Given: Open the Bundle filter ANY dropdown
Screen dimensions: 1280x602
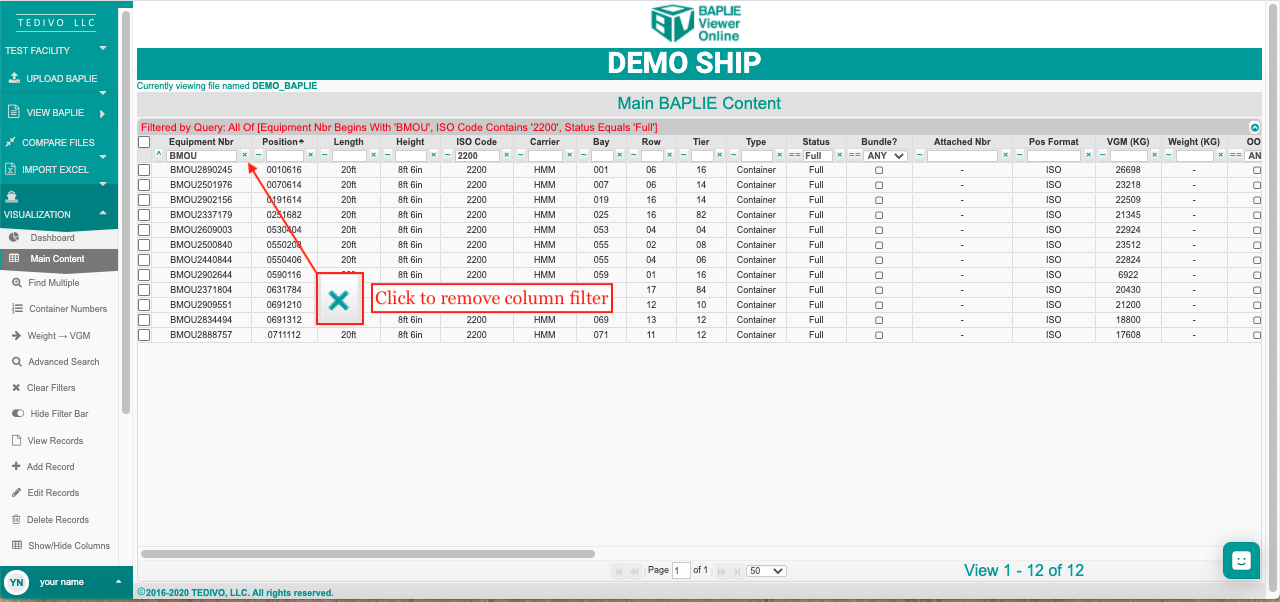Looking at the screenshot, I should point(886,156).
